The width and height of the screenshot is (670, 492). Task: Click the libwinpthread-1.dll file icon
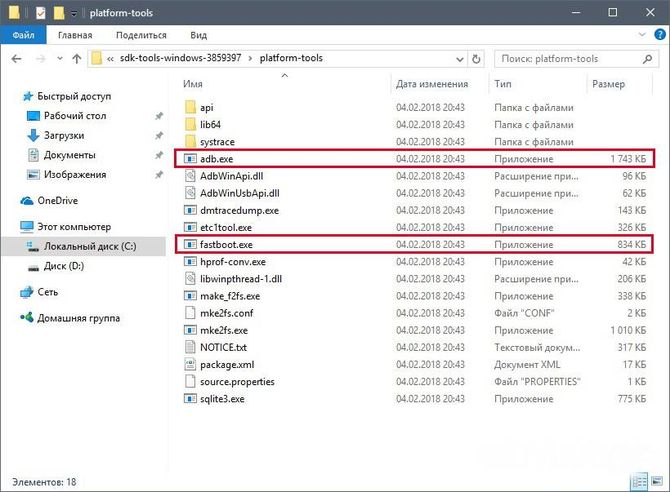tap(190, 279)
